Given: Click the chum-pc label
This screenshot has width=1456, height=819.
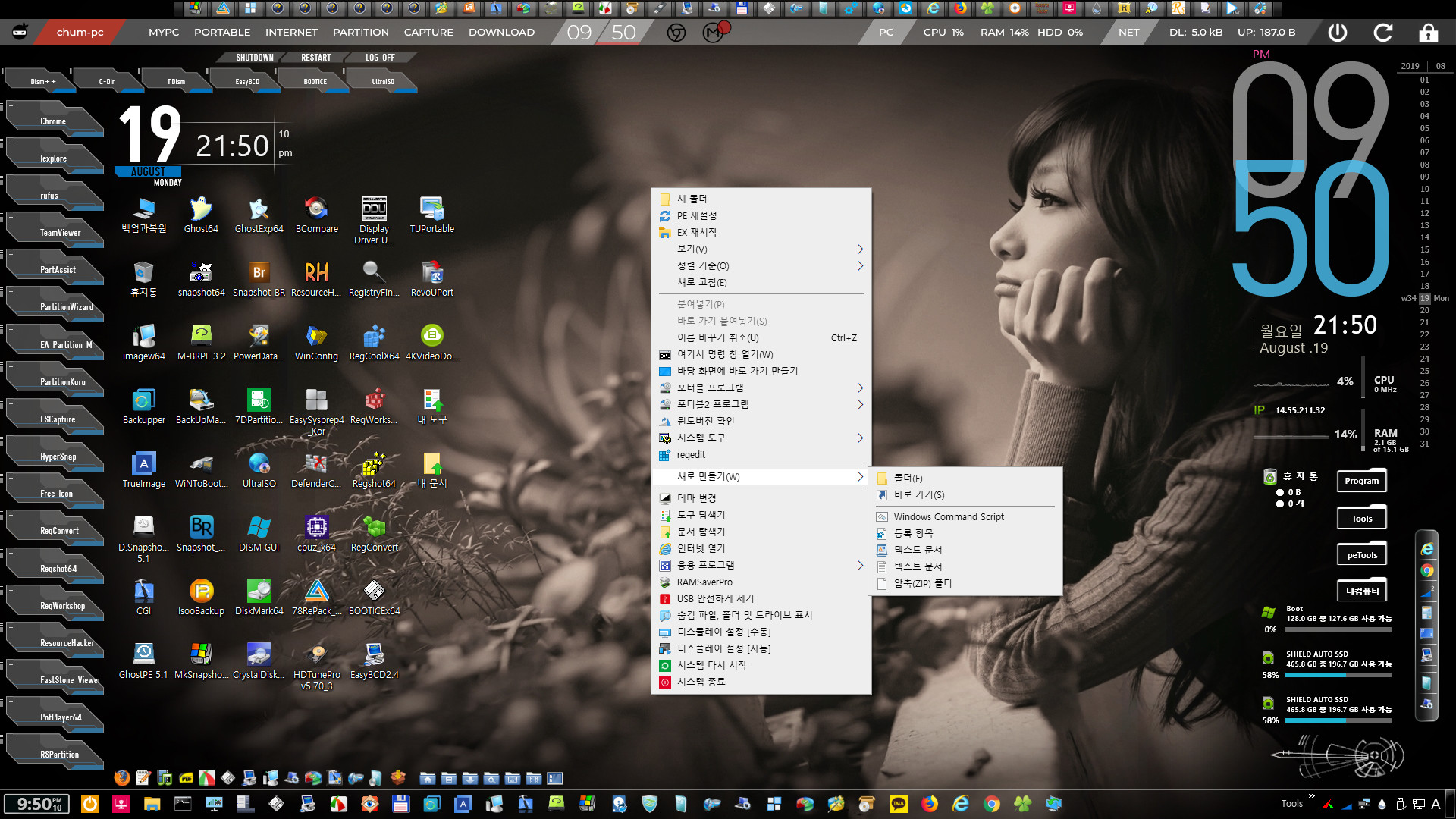Looking at the screenshot, I should [x=80, y=32].
